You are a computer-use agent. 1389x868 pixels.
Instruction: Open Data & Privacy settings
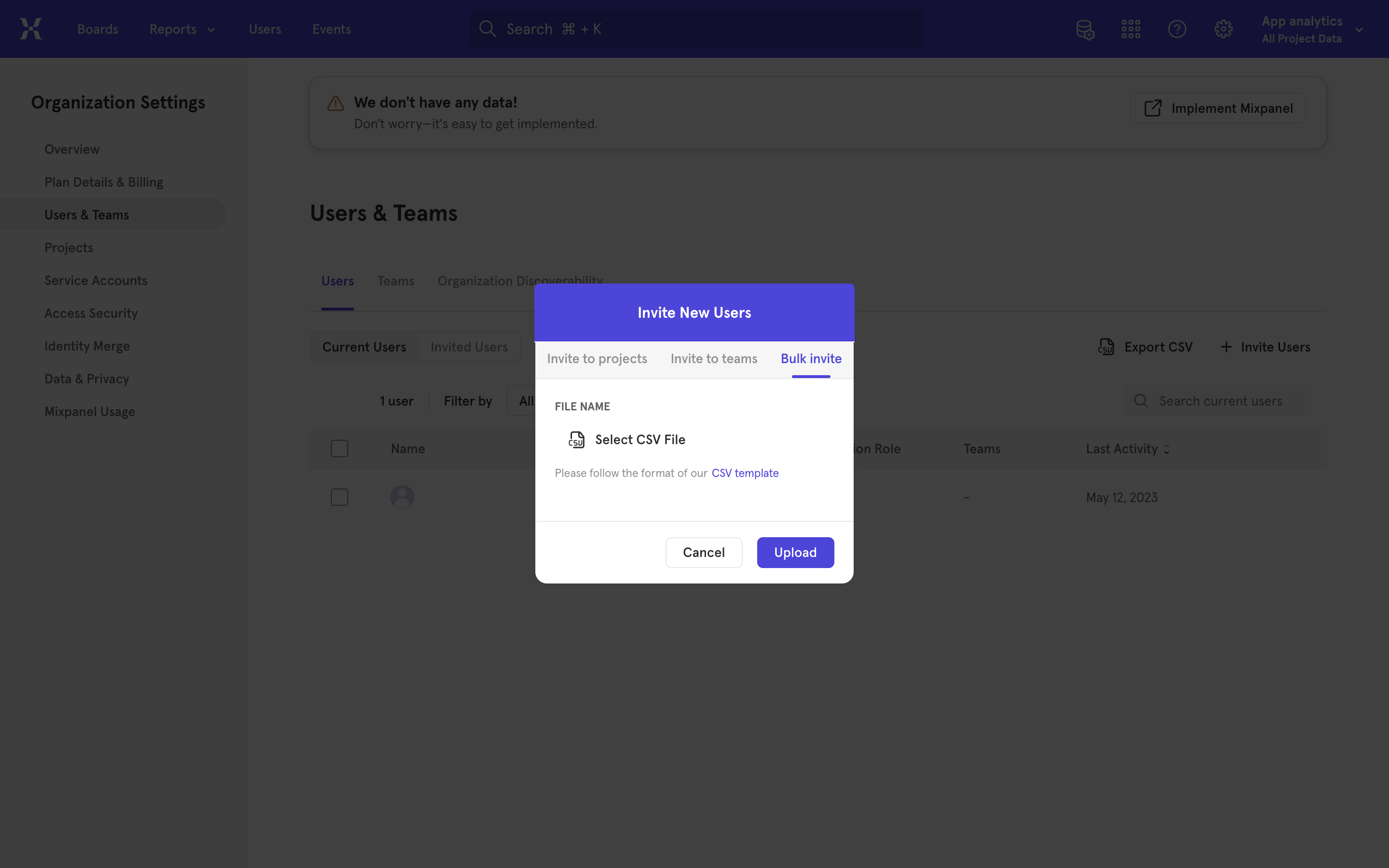click(87, 379)
